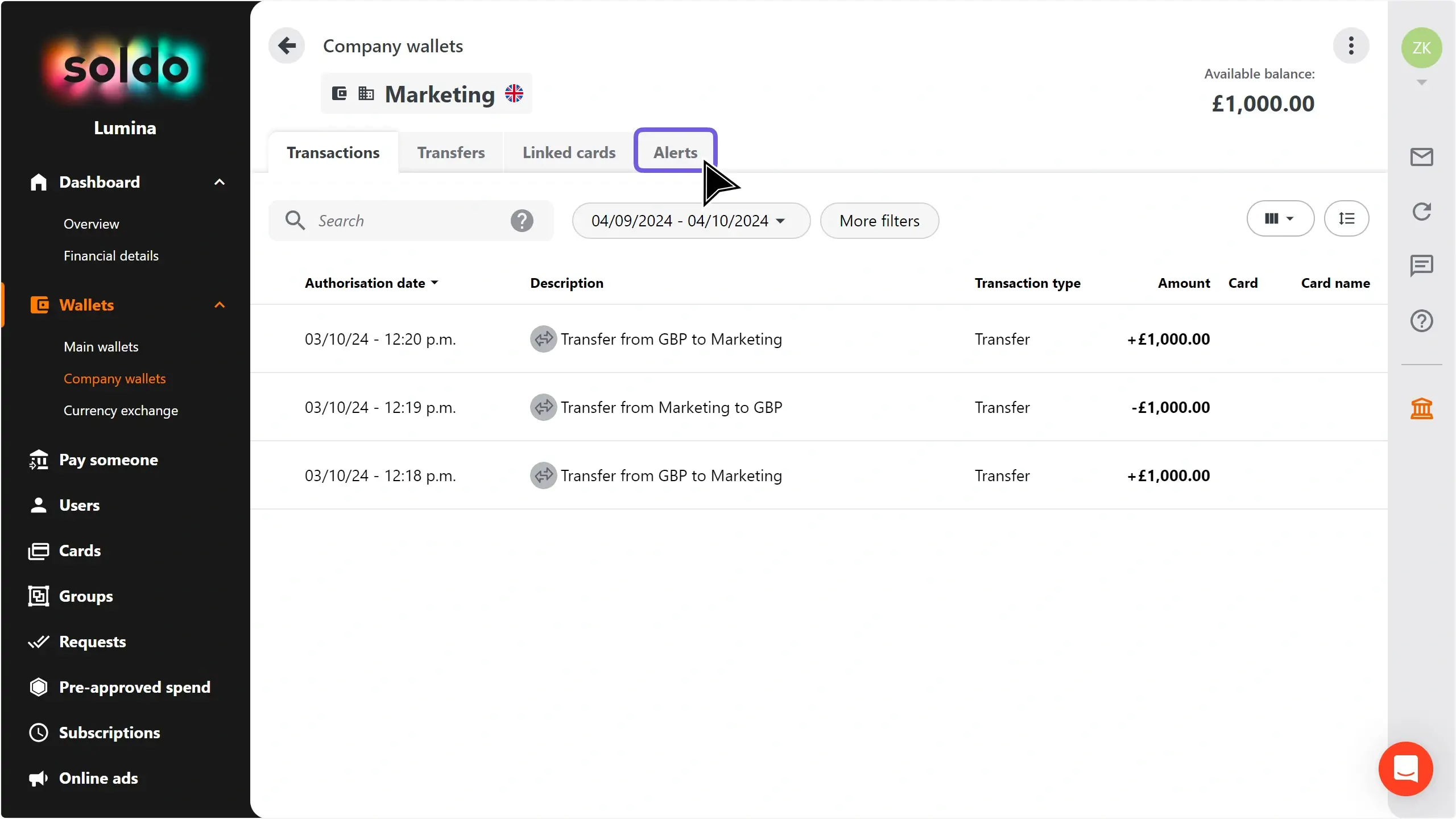Image resolution: width=1456 pixels, height=819 pixels.
Task: Open the columns selector dropdown
Action: click(1280, 218)
